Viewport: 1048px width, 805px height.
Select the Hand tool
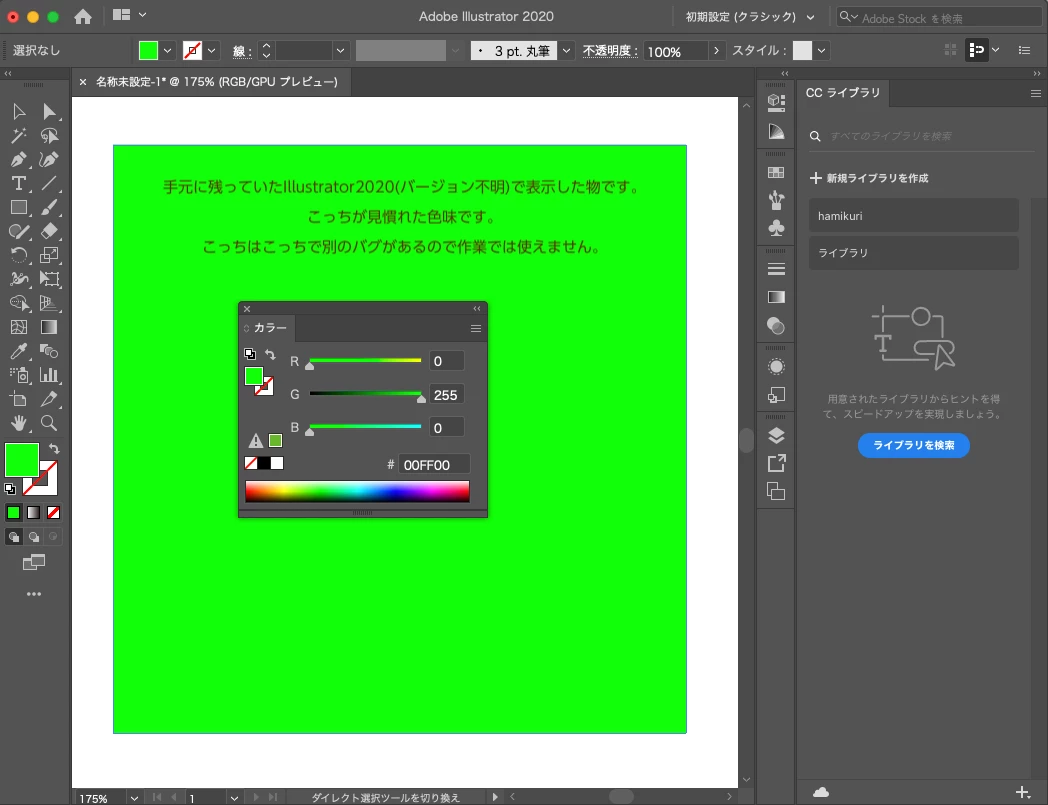[x=19, y=423]
